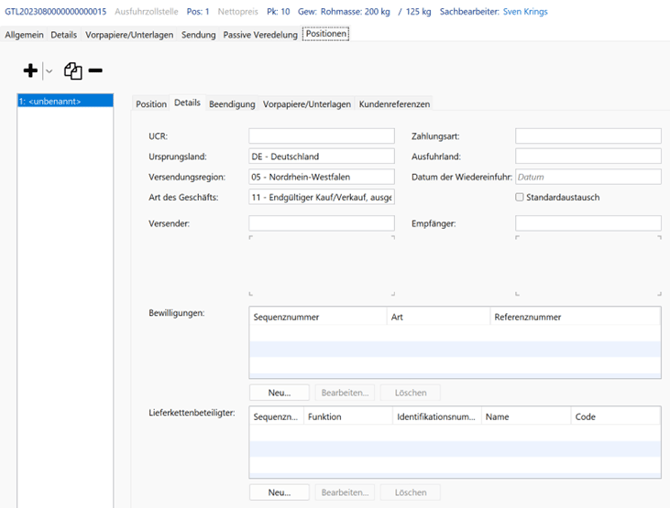Click the Art column header in Bewilligungen
Viewport: 670px width, 508px height.
click(438, 317)
